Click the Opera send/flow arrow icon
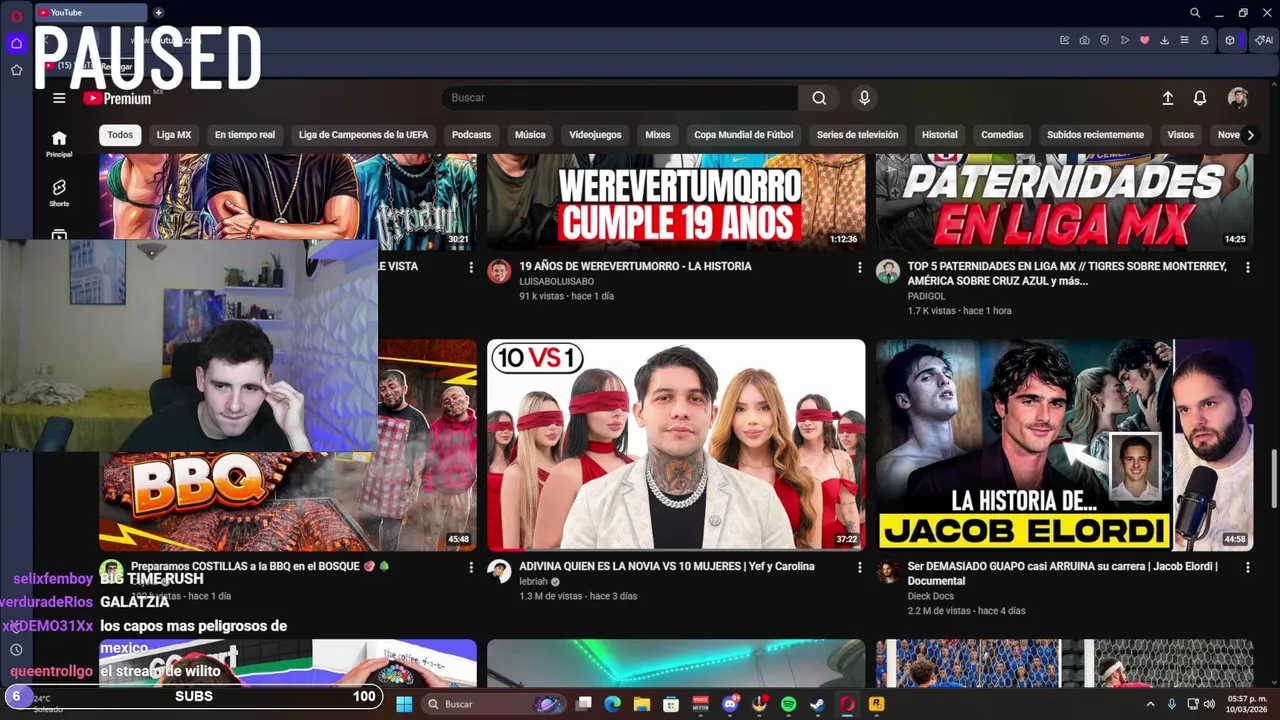Image resolution: width=1280 pixels, height=720 pixels. pyautogui.click(x=1125, y=40)
